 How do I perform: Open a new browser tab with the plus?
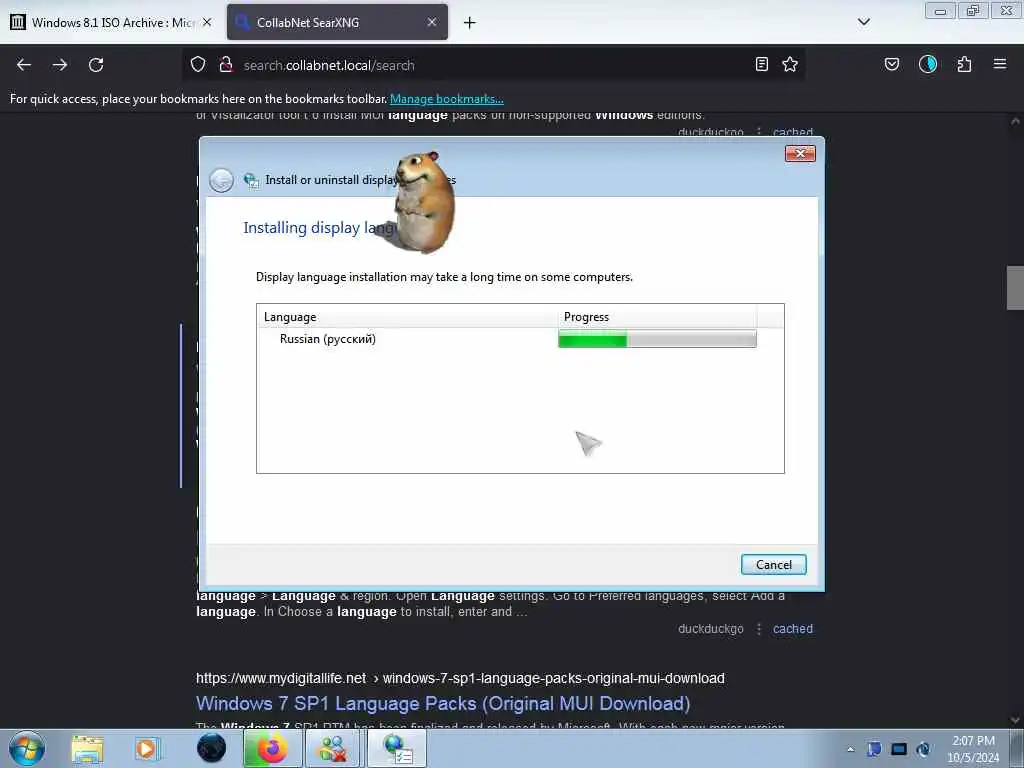(x=470, y=23)
